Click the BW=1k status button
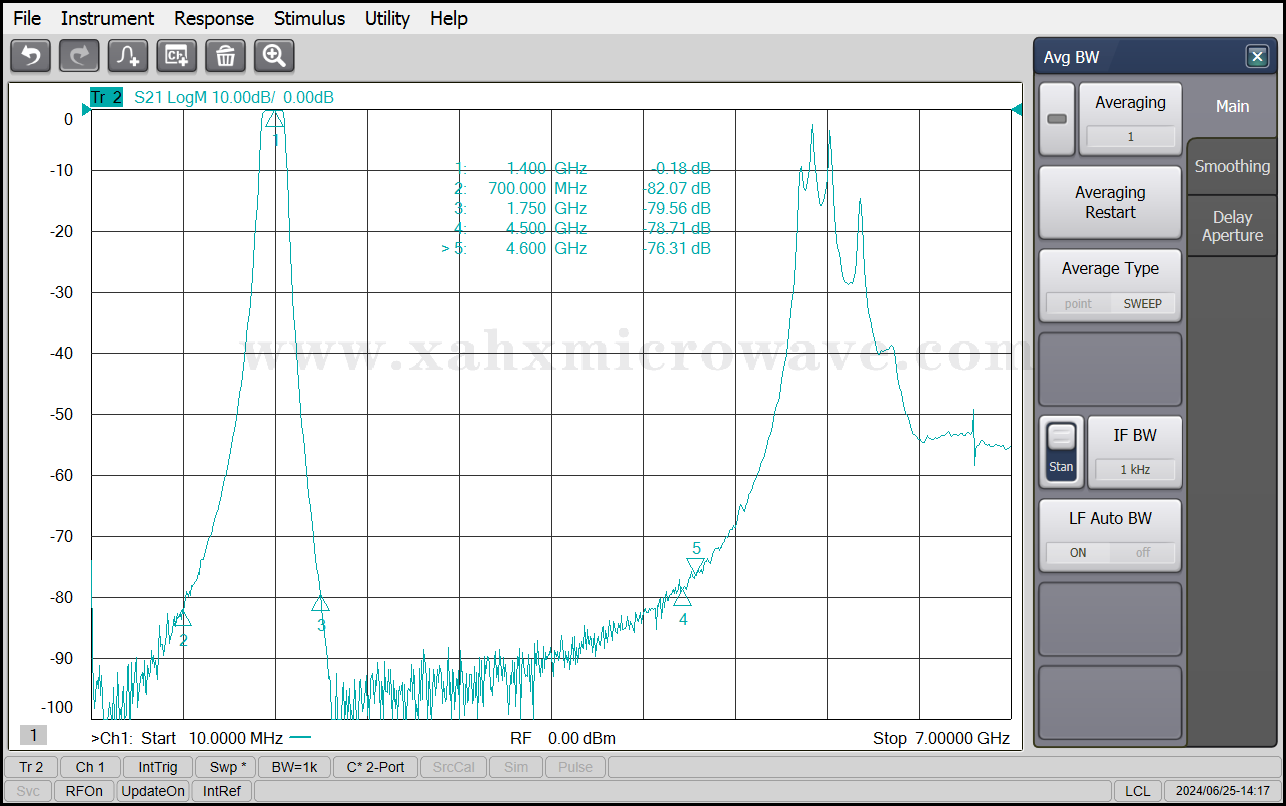 (294, 767)
